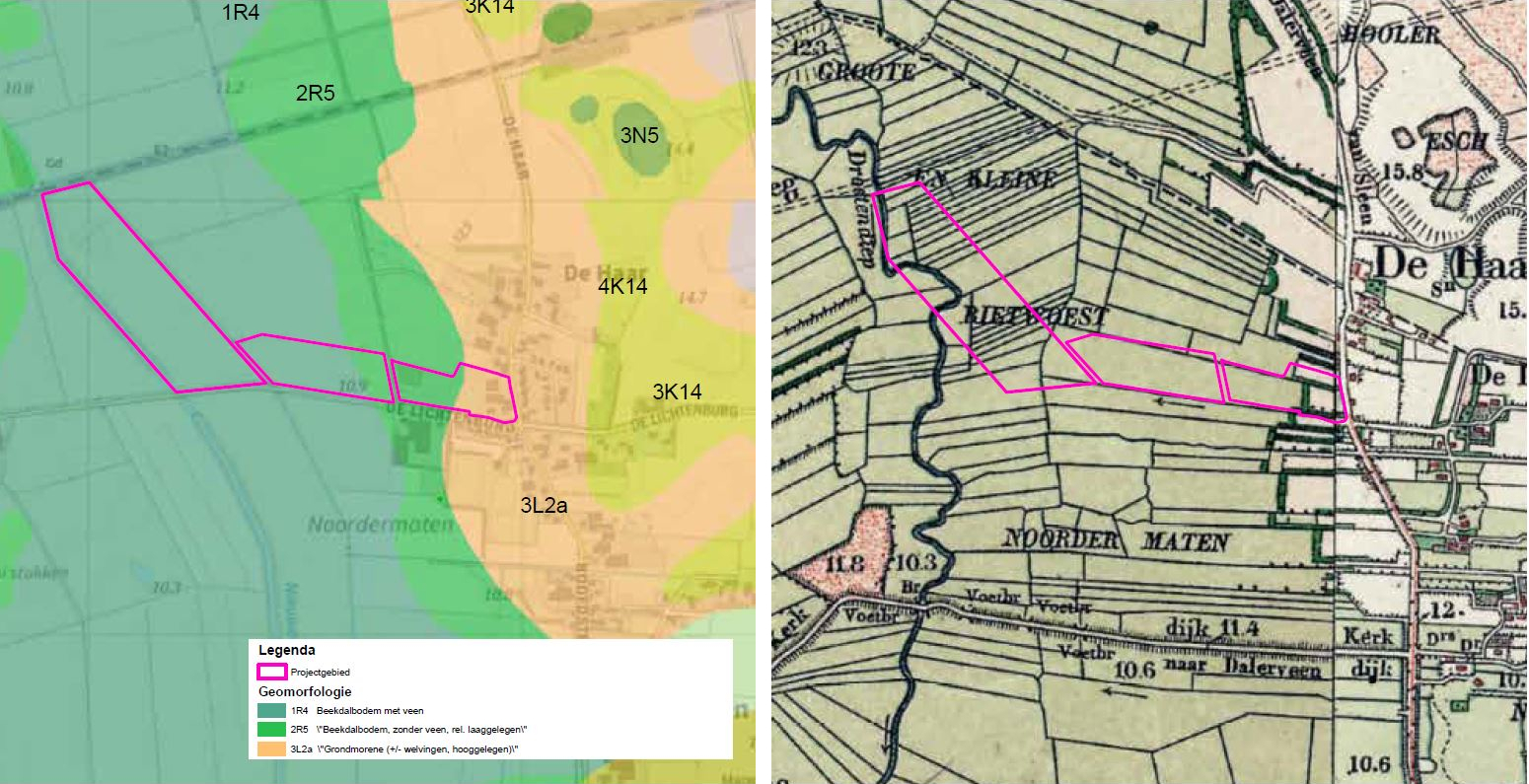
Task: Click the pink Projectgebied legend symbol
Action: [272, 672]
